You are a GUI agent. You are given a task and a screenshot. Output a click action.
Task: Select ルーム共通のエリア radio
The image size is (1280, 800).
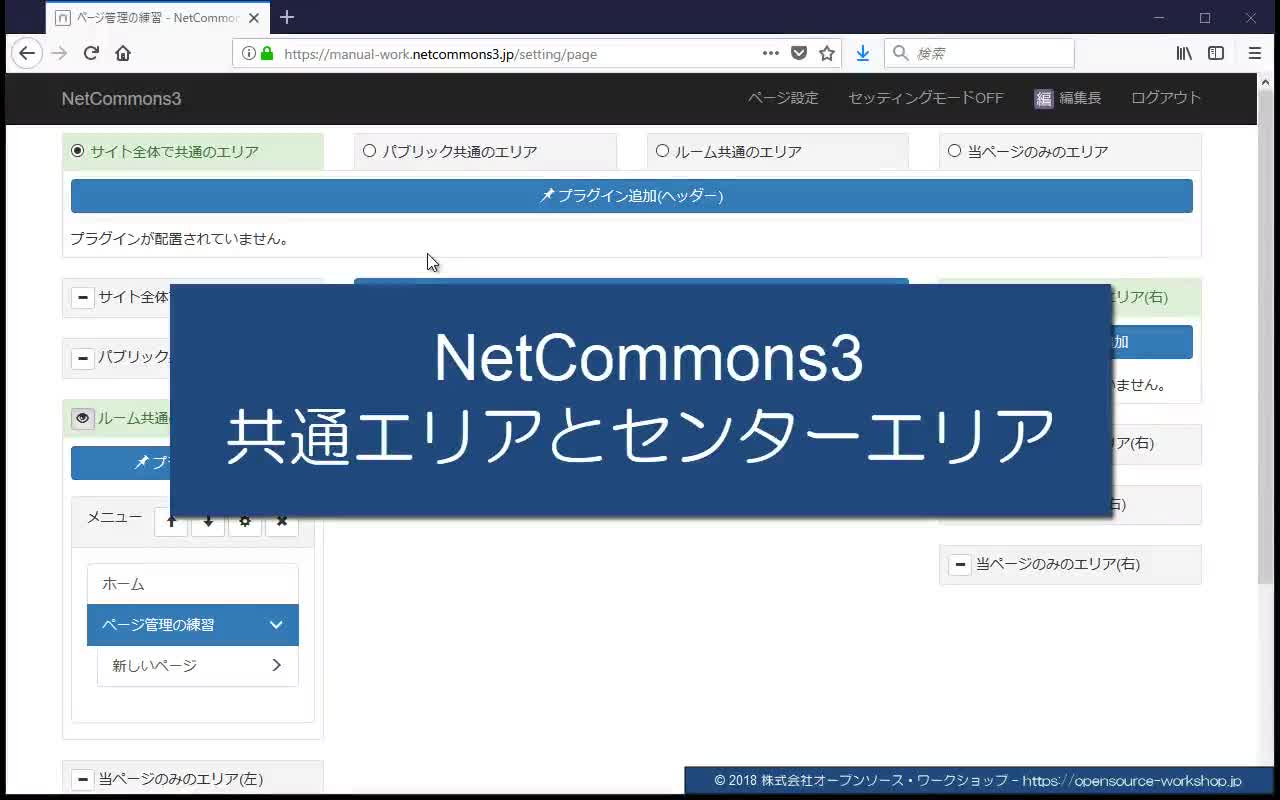[x=662, y=151]
